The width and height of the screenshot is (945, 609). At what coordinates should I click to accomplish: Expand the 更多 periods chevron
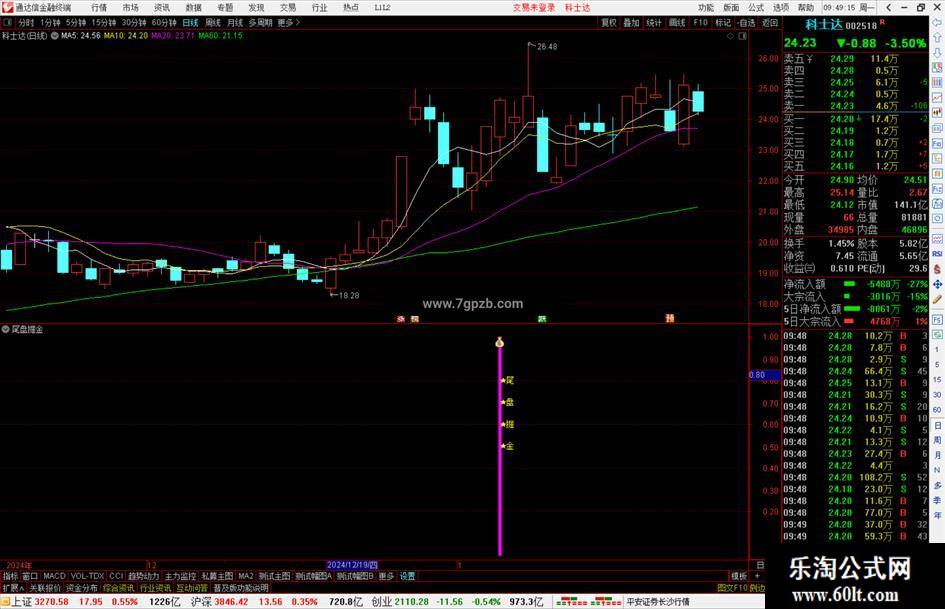(x=289, y=23)
